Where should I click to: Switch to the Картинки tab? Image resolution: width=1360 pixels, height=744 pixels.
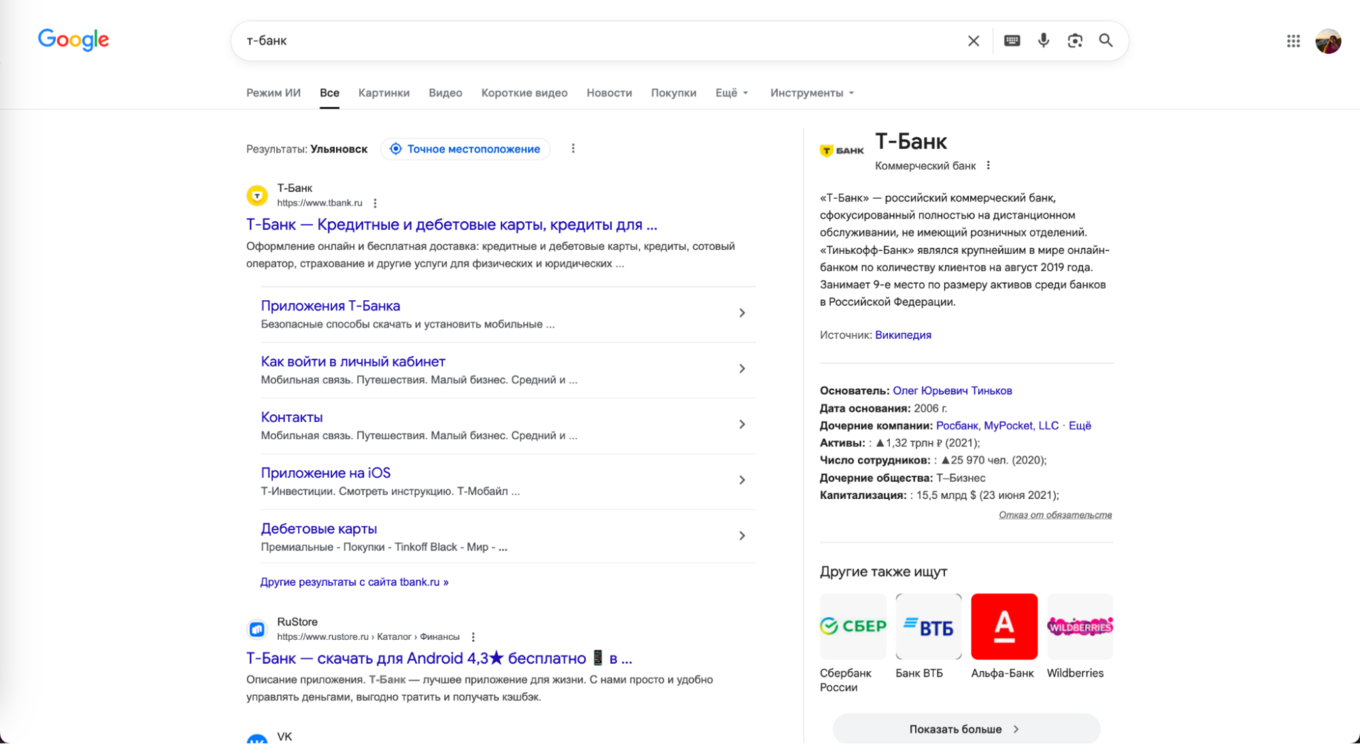[x=384, y=92]
